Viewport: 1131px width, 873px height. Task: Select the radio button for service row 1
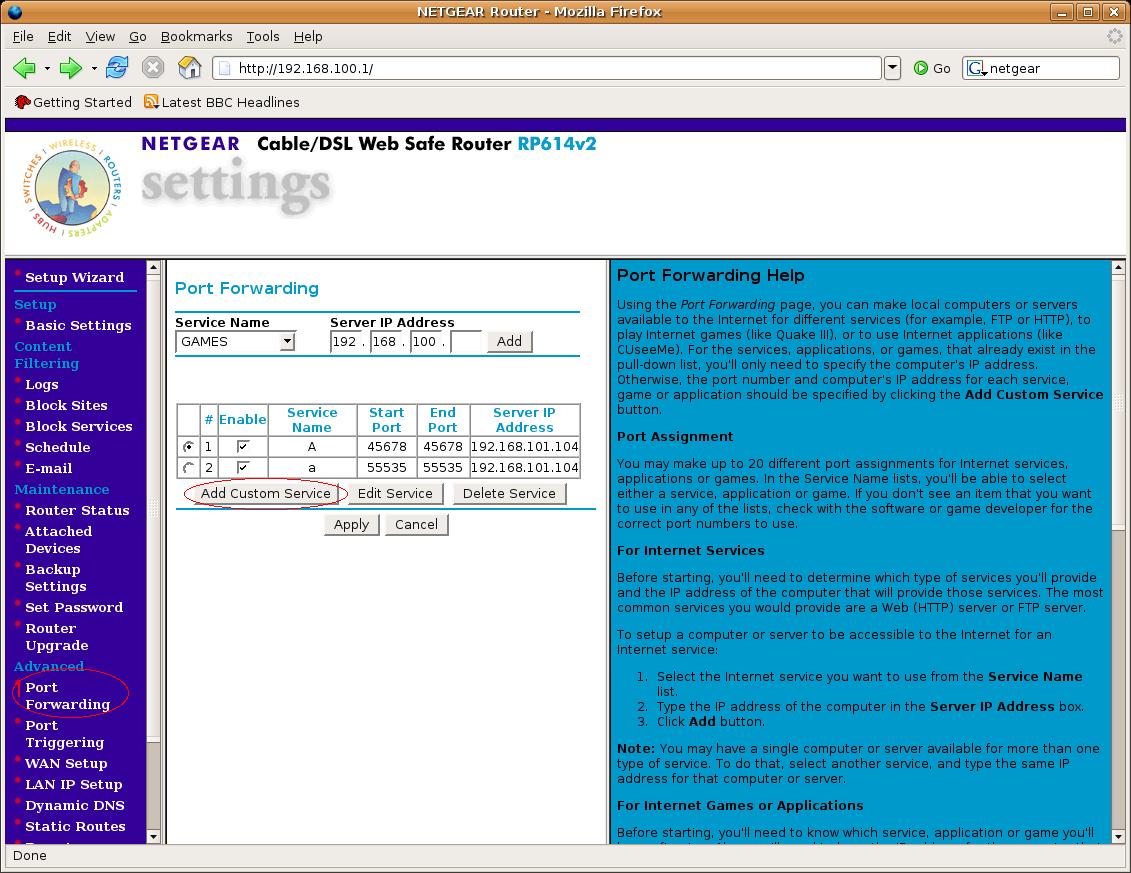point(189,447)
